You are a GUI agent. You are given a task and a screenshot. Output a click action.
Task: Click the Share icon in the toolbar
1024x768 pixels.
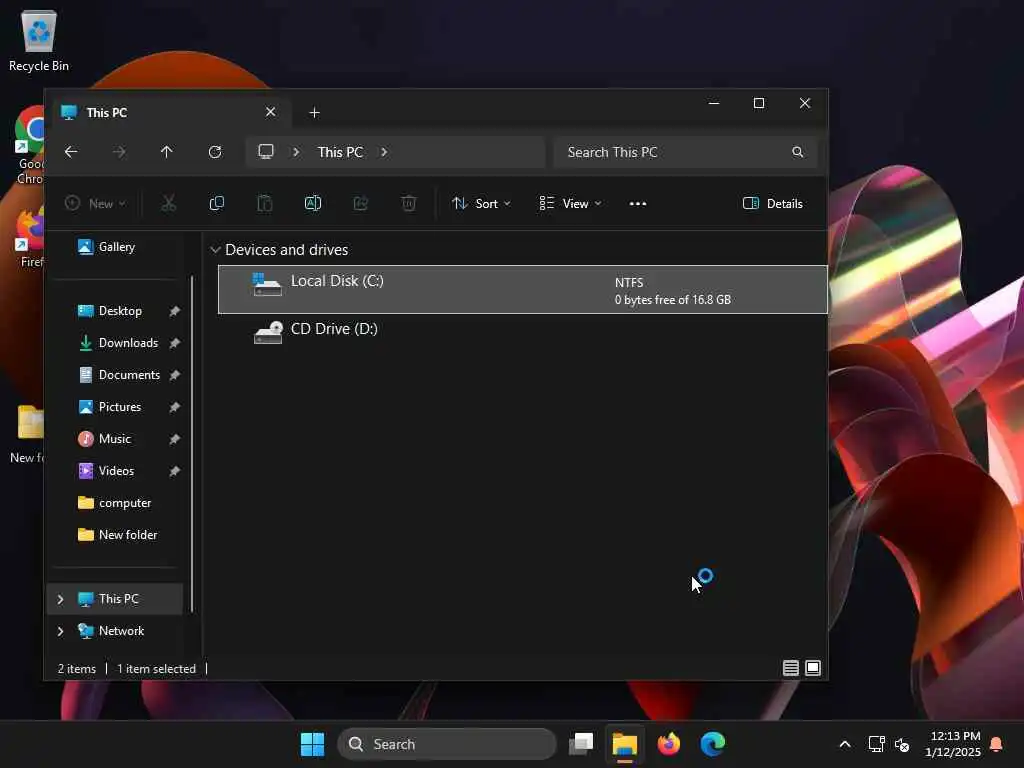point(360,203)
